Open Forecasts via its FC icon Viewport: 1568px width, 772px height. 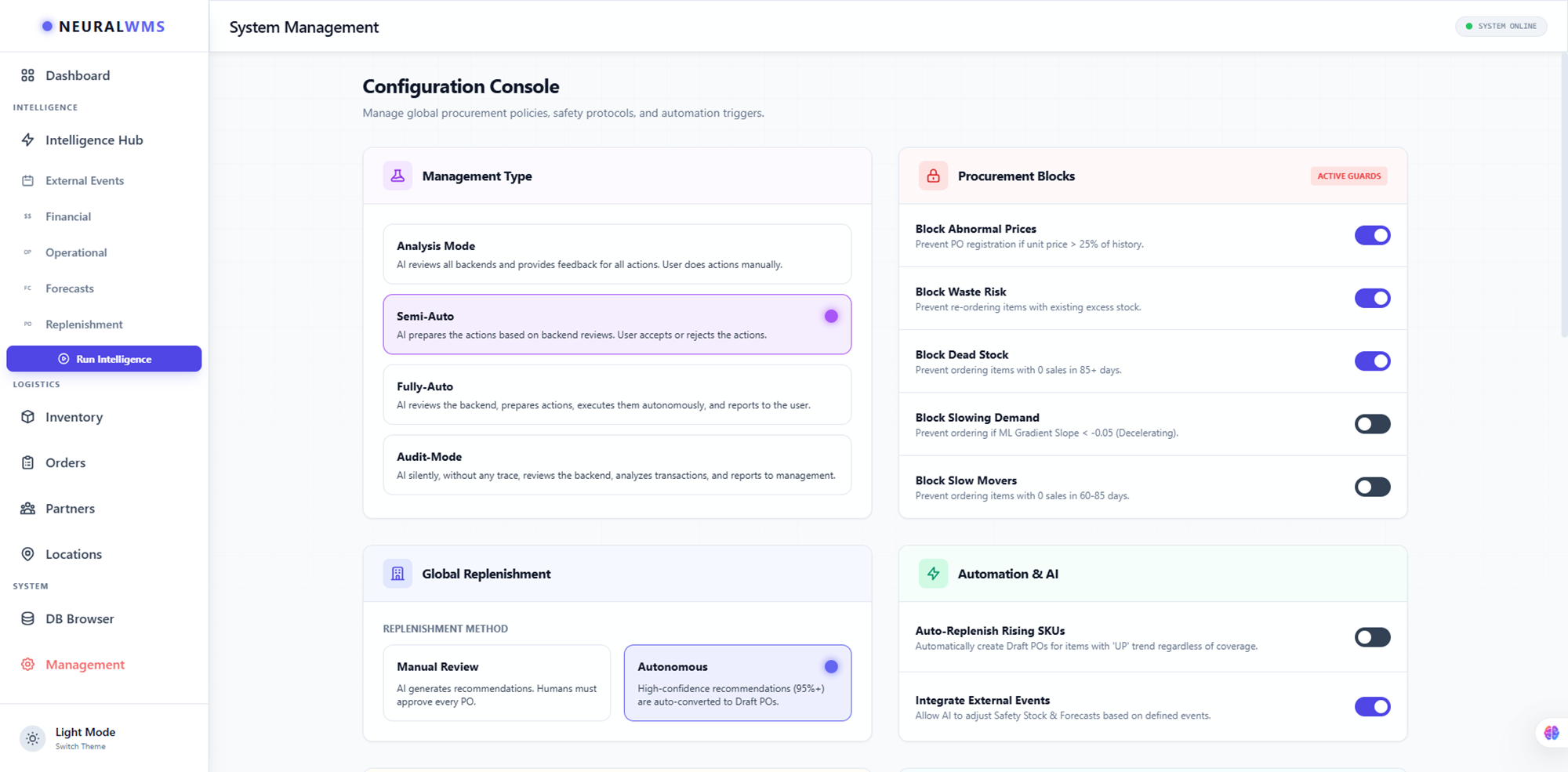(27, 288)
